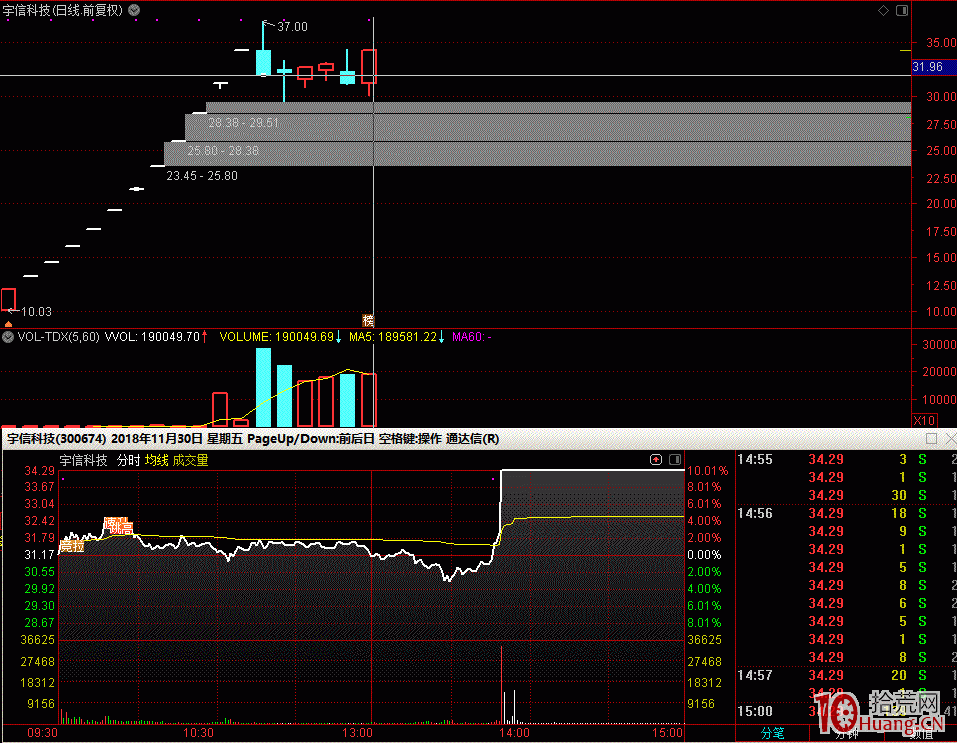Maximize the intraday popup window
Screen dimensions: 957x743
pyautogui.click(x=932, y=439)
